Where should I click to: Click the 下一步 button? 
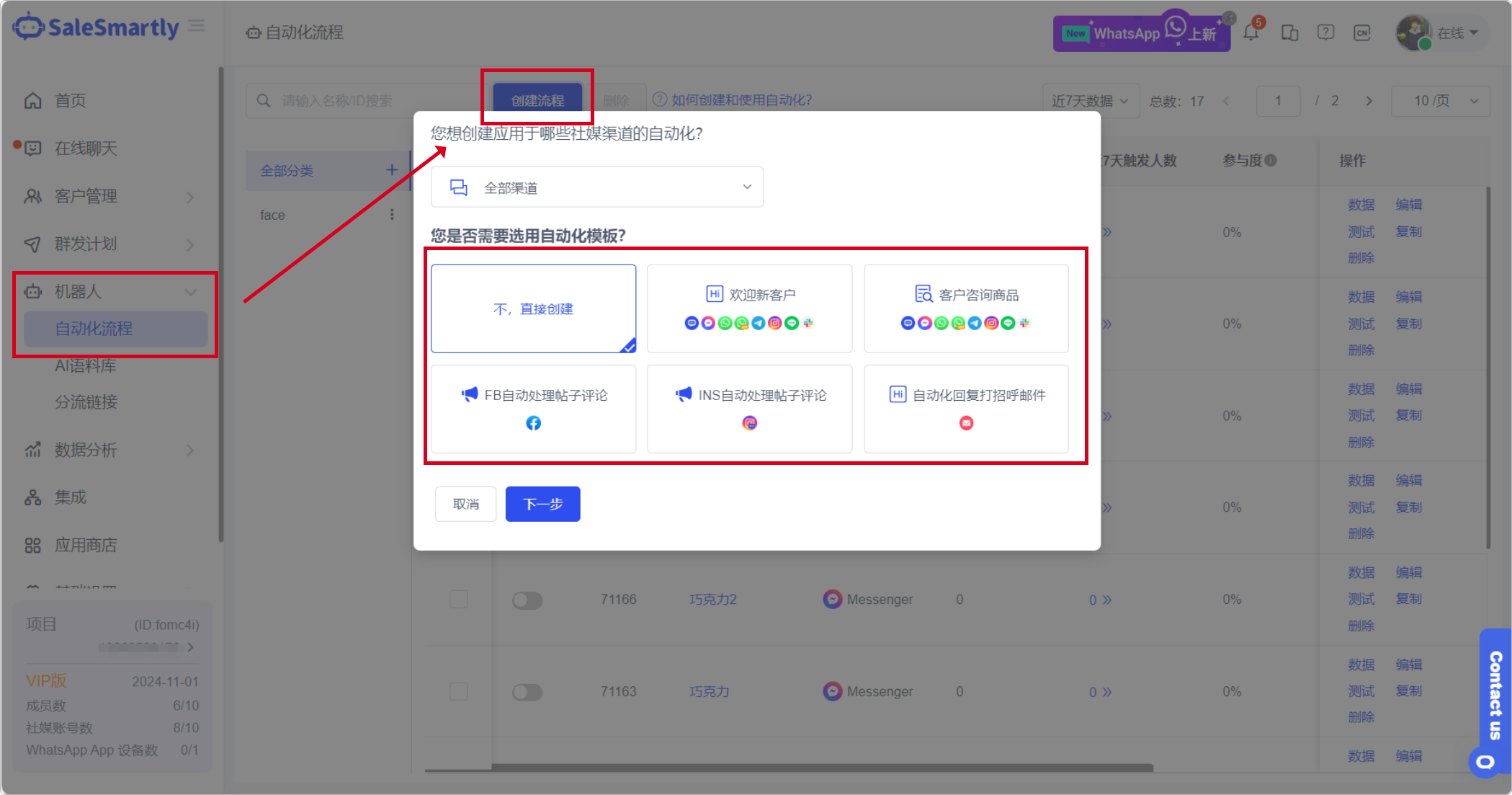pyautogui.click(x=542, y=504)
